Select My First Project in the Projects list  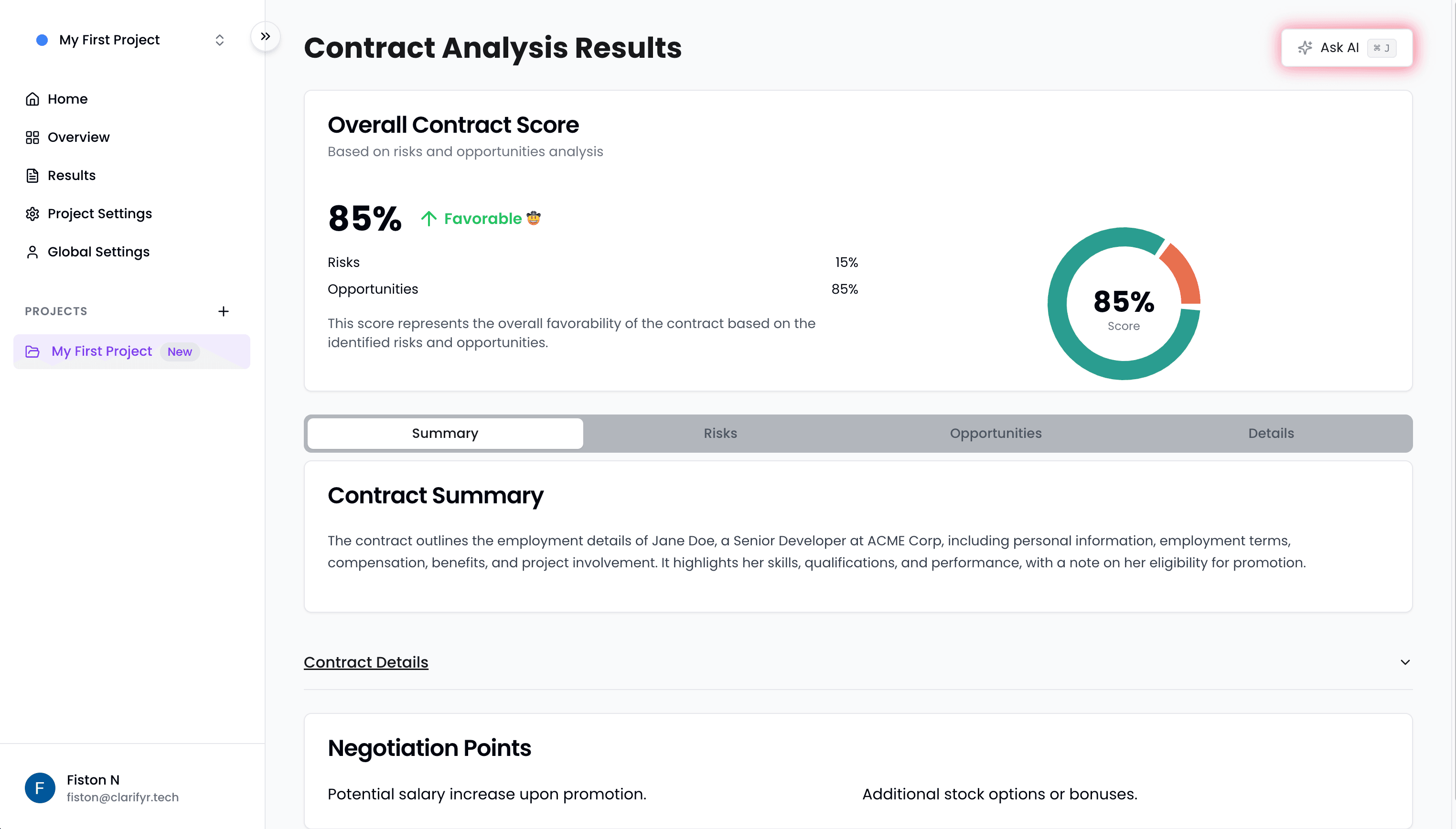pyautogui.click(x=102, y=351)
